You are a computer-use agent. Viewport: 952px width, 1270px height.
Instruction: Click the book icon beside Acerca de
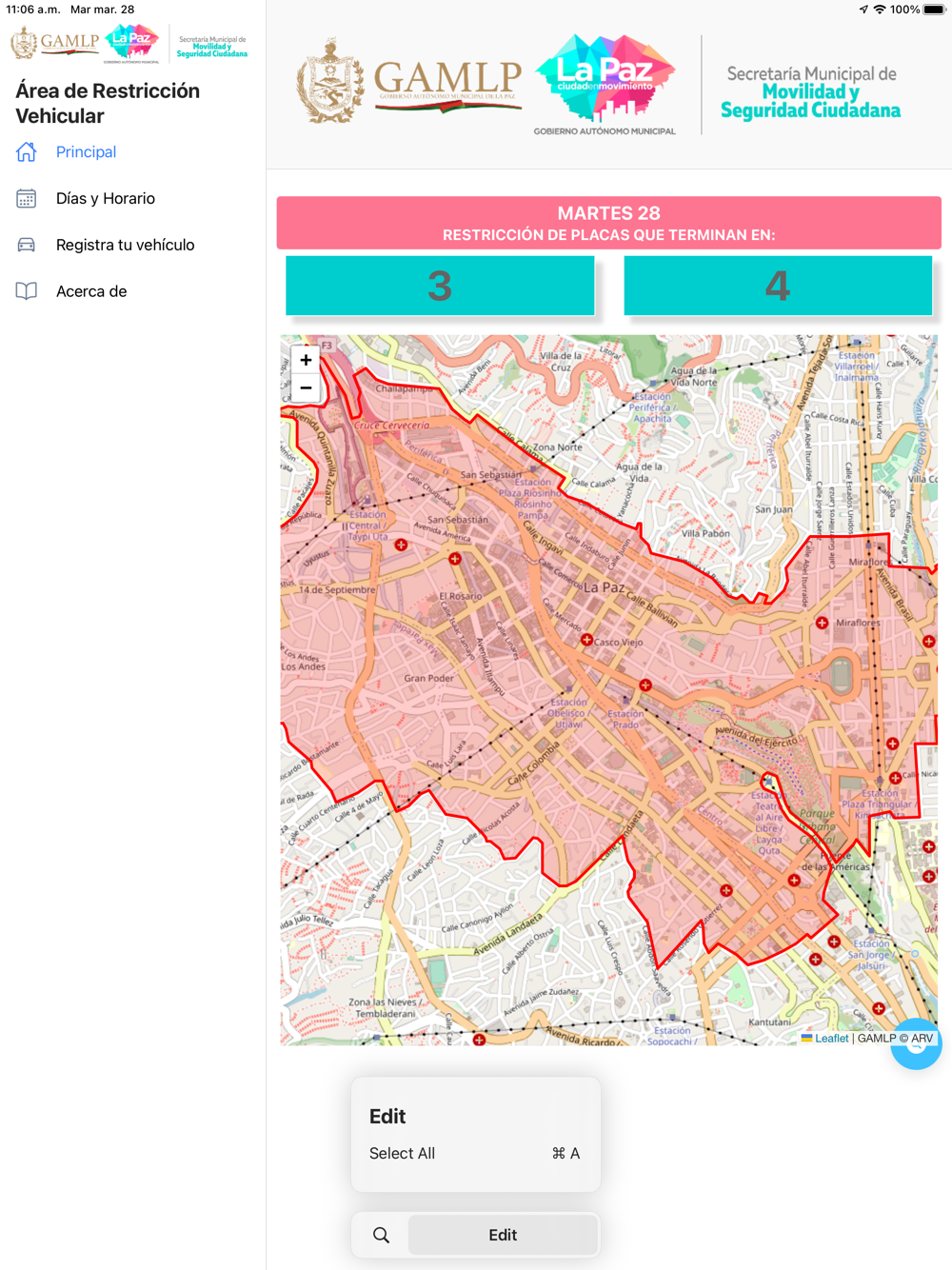[27, 291]
